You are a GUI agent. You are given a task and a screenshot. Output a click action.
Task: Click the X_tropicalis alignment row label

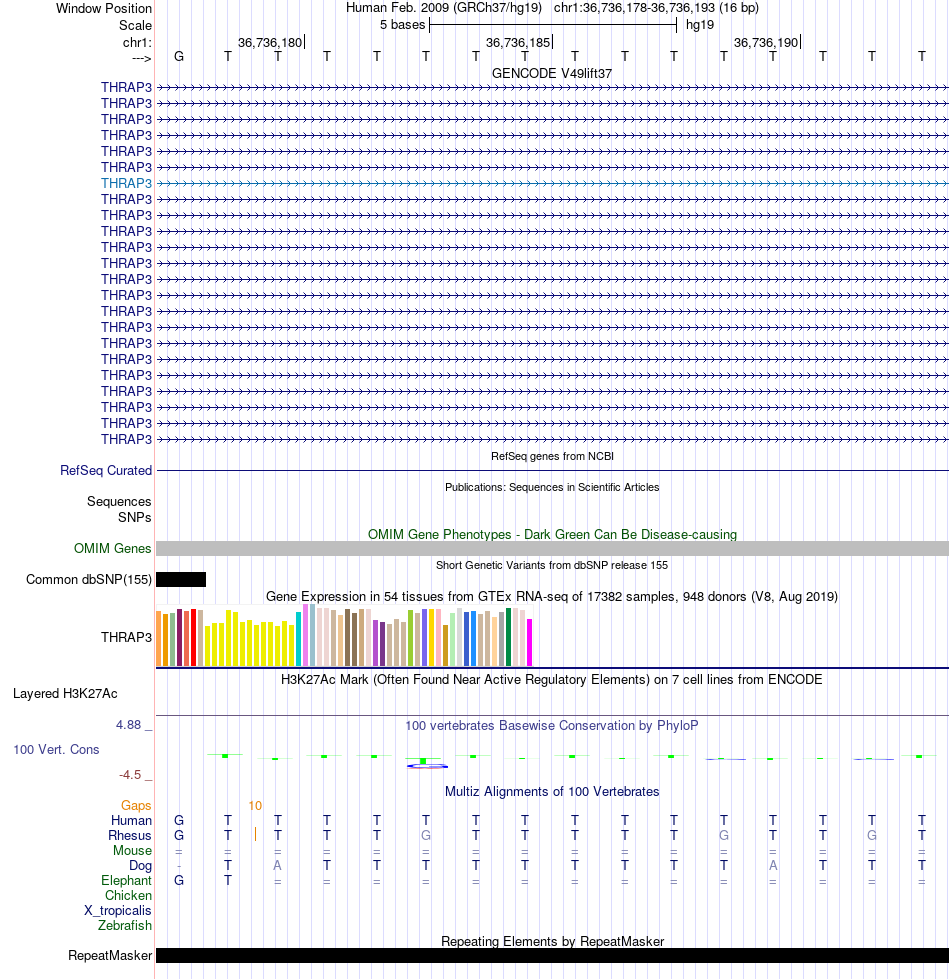point(118,911)
